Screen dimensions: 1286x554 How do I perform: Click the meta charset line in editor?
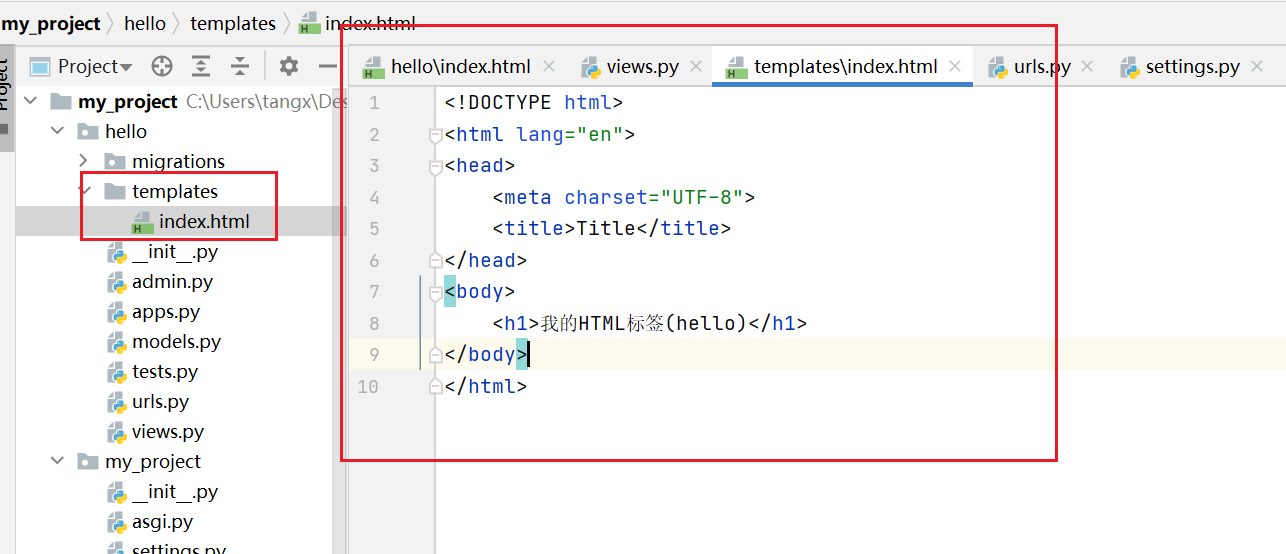[x=623, y=197]
